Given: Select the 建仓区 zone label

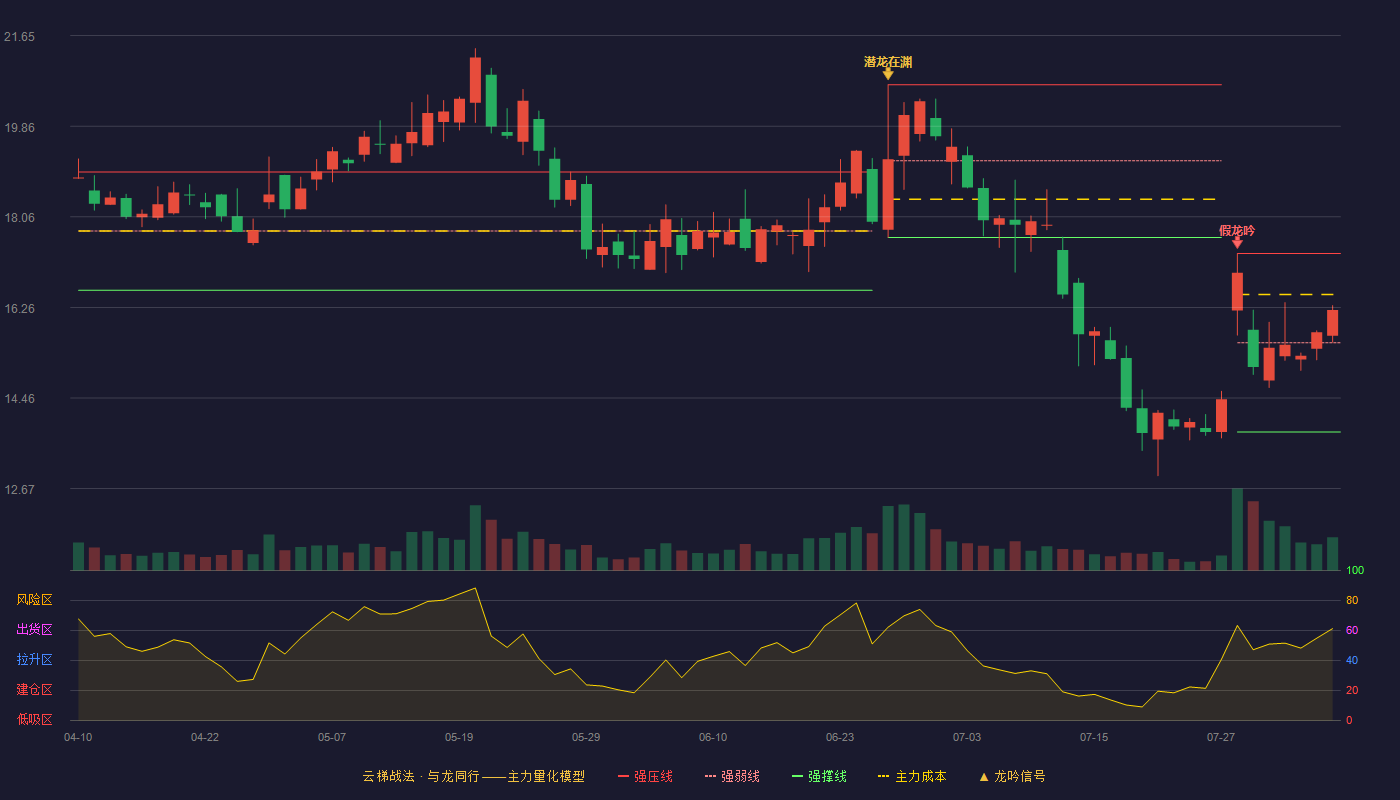Looking at the screenshot, I should [34, 690].
